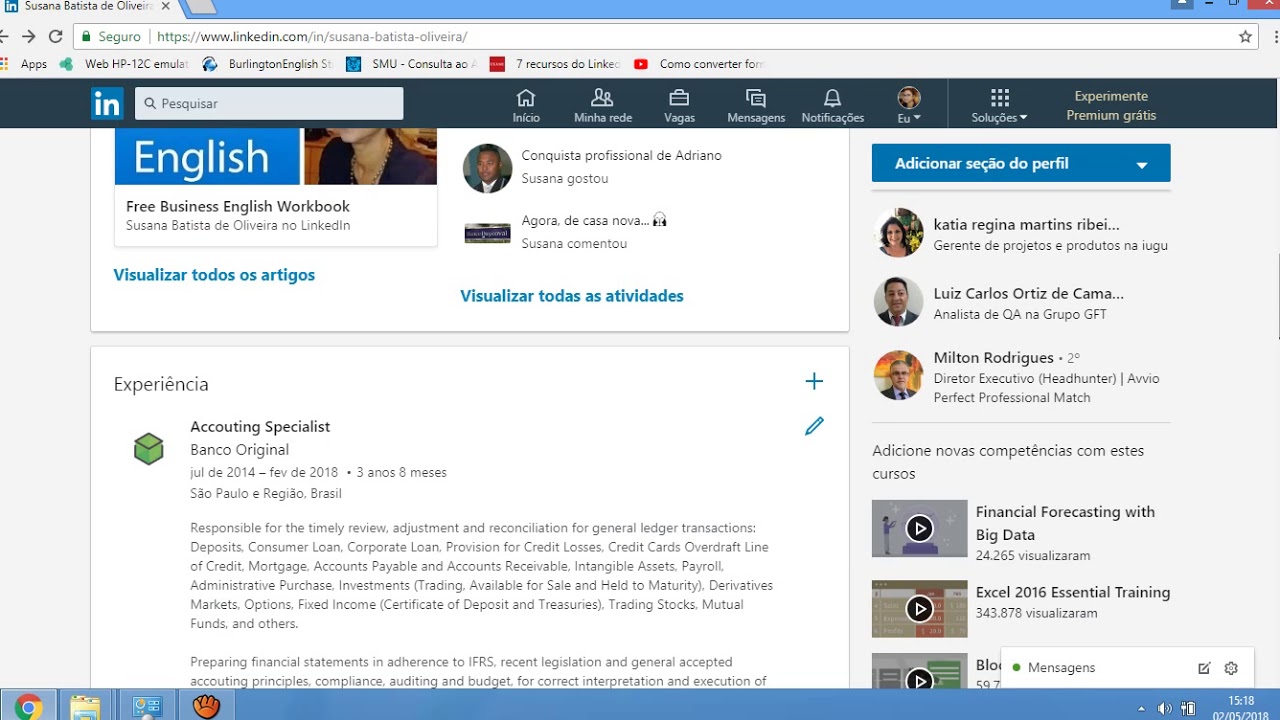This screenshot has height=720, width=1280.
Task: Open Excel 2016 Essential Training title
Action: coord(1073,592)
